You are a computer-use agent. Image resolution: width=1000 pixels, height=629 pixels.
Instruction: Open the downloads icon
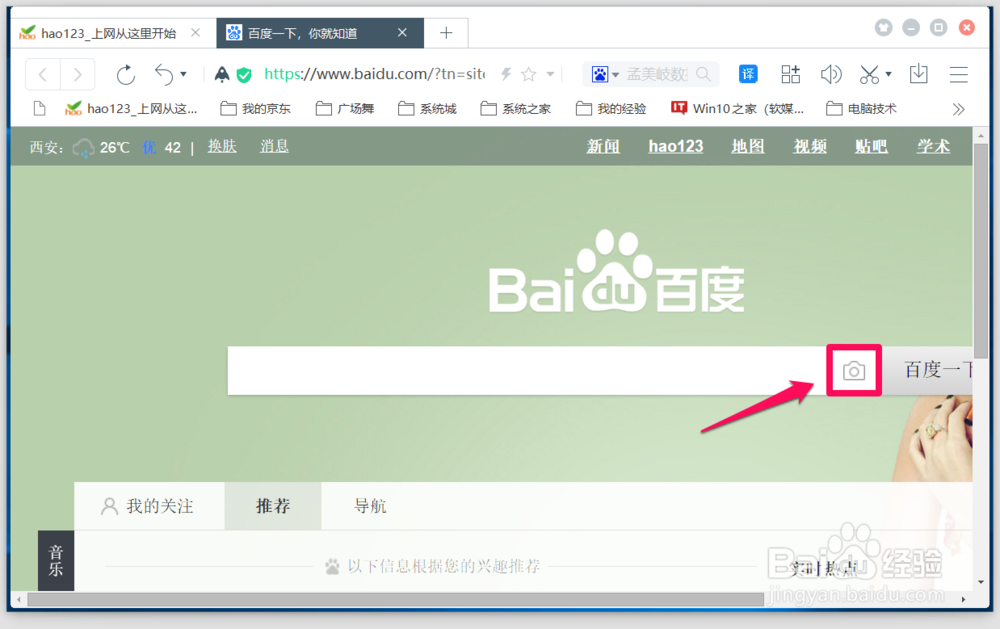point(918,74)
